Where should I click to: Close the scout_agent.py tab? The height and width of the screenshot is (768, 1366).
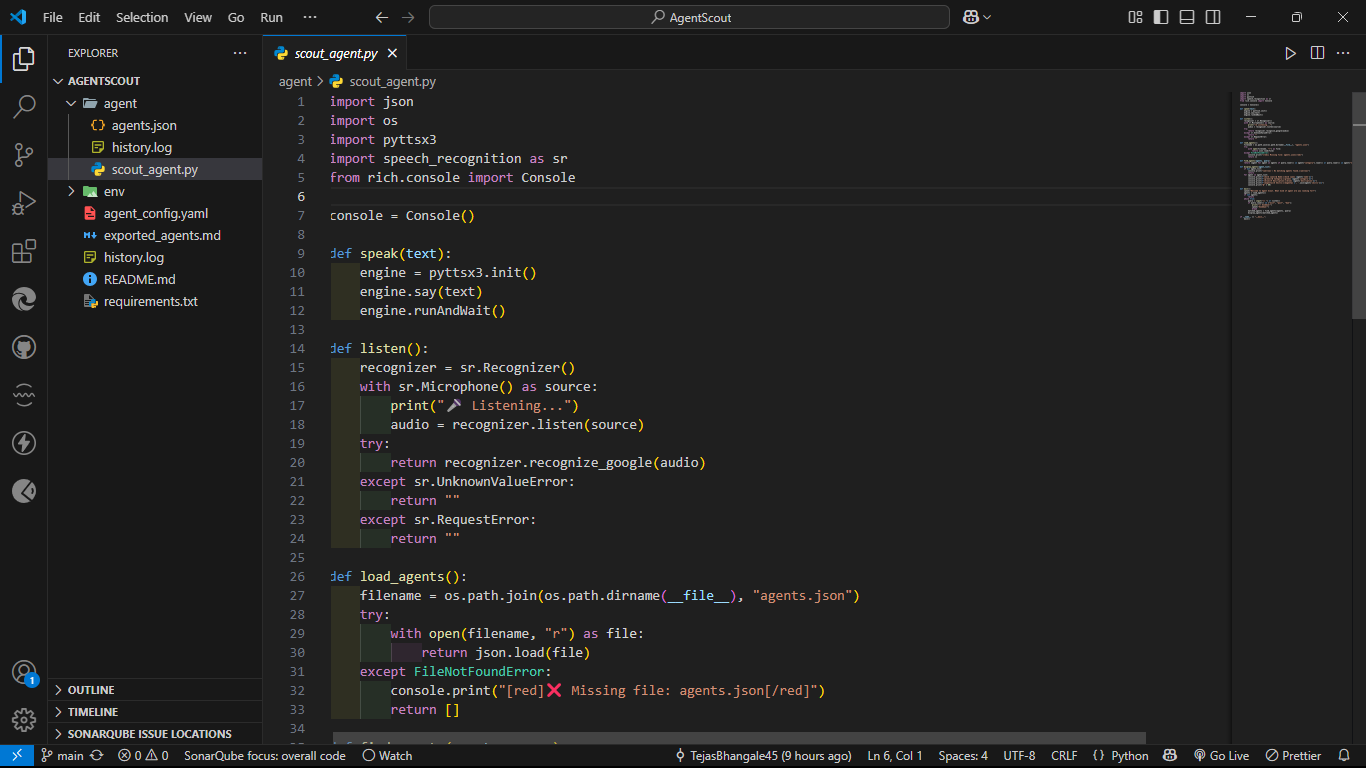393,54
